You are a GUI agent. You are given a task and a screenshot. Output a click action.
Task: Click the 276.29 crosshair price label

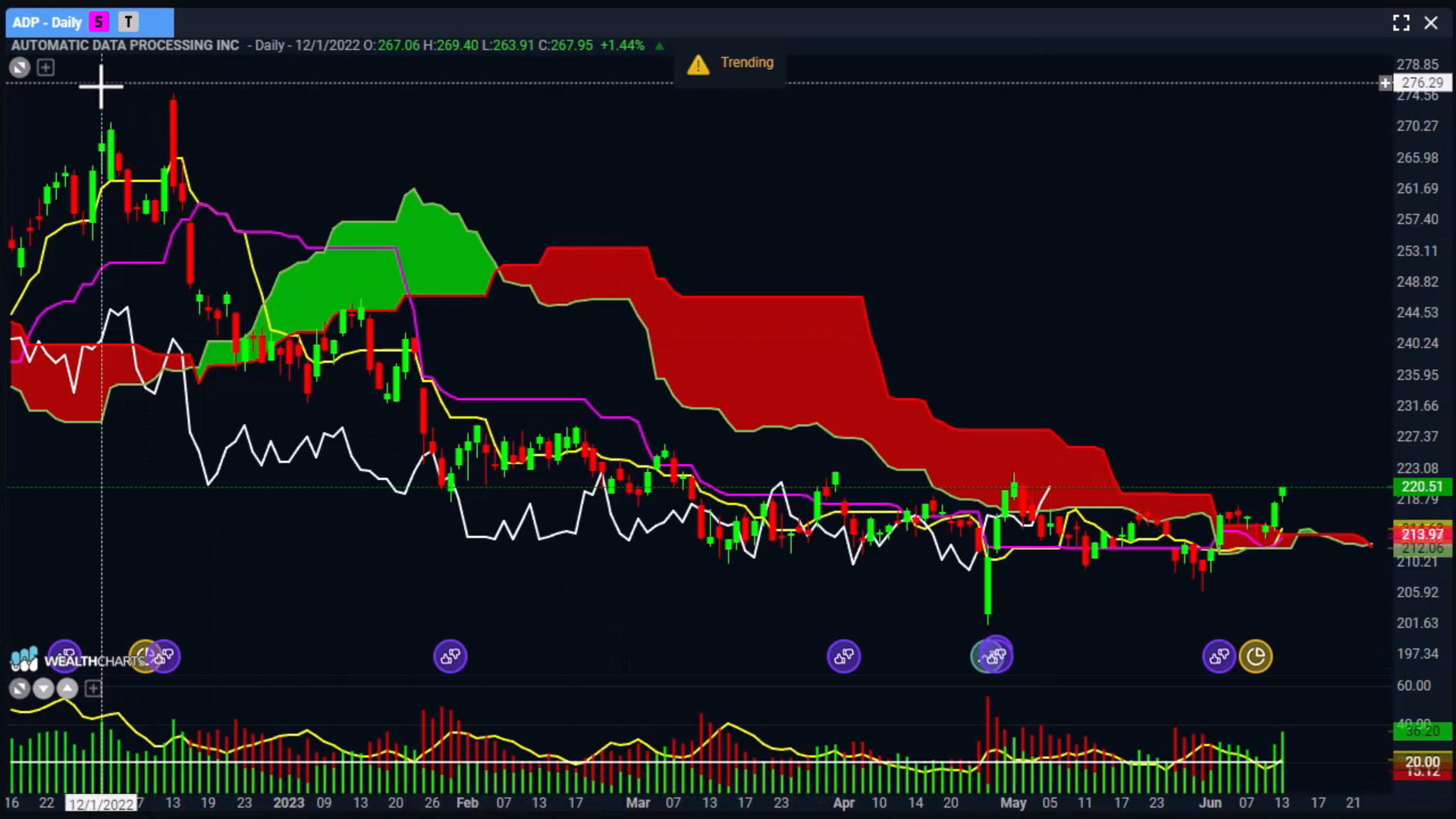1422,83
